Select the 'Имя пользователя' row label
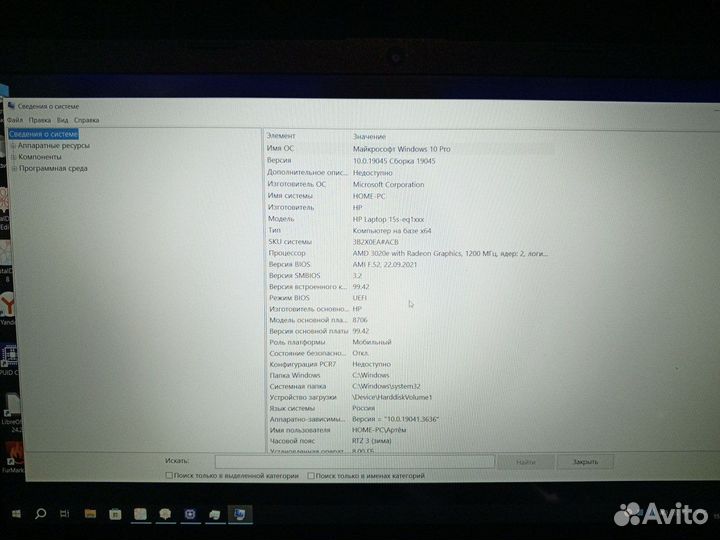Screen dimensions: 720x540 click(x=300, y=430)
